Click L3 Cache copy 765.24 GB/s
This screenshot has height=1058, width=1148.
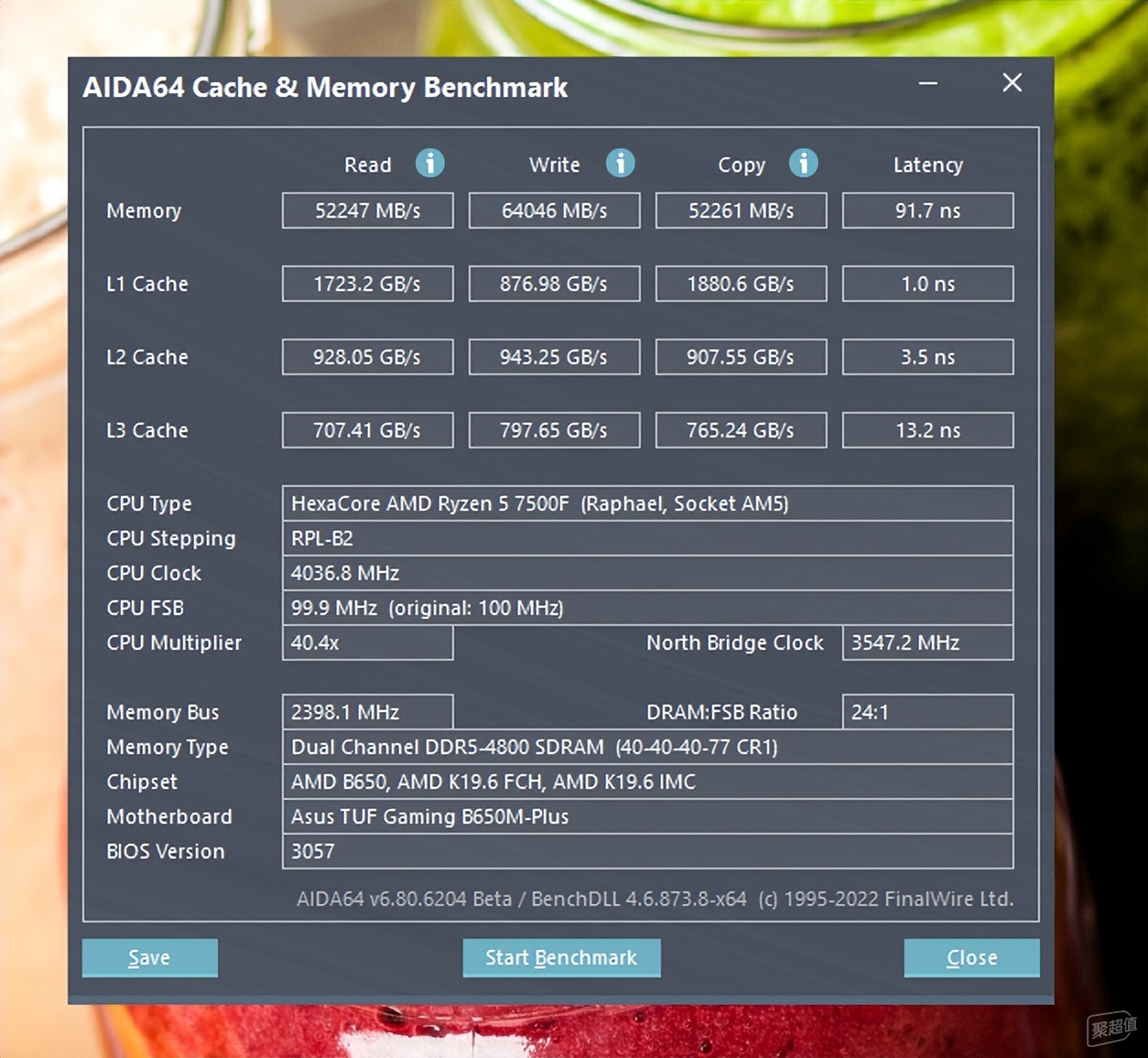(742, 430)
